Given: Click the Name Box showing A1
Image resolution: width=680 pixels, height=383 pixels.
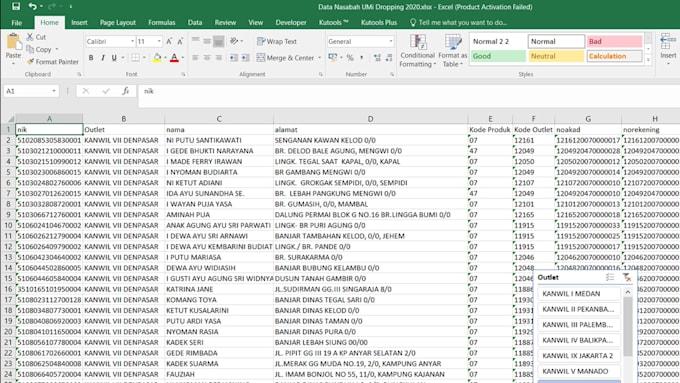Looking at the screenshot, I should [30, 91].
